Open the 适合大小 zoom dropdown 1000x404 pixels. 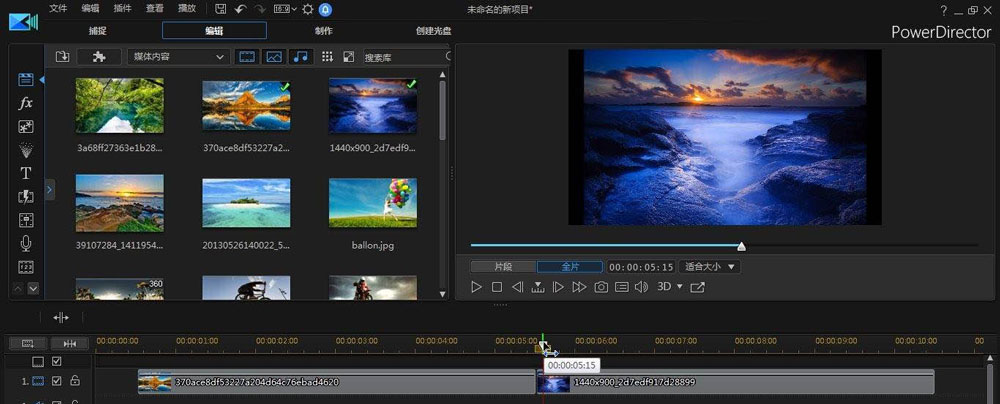[x=709, y=267]
